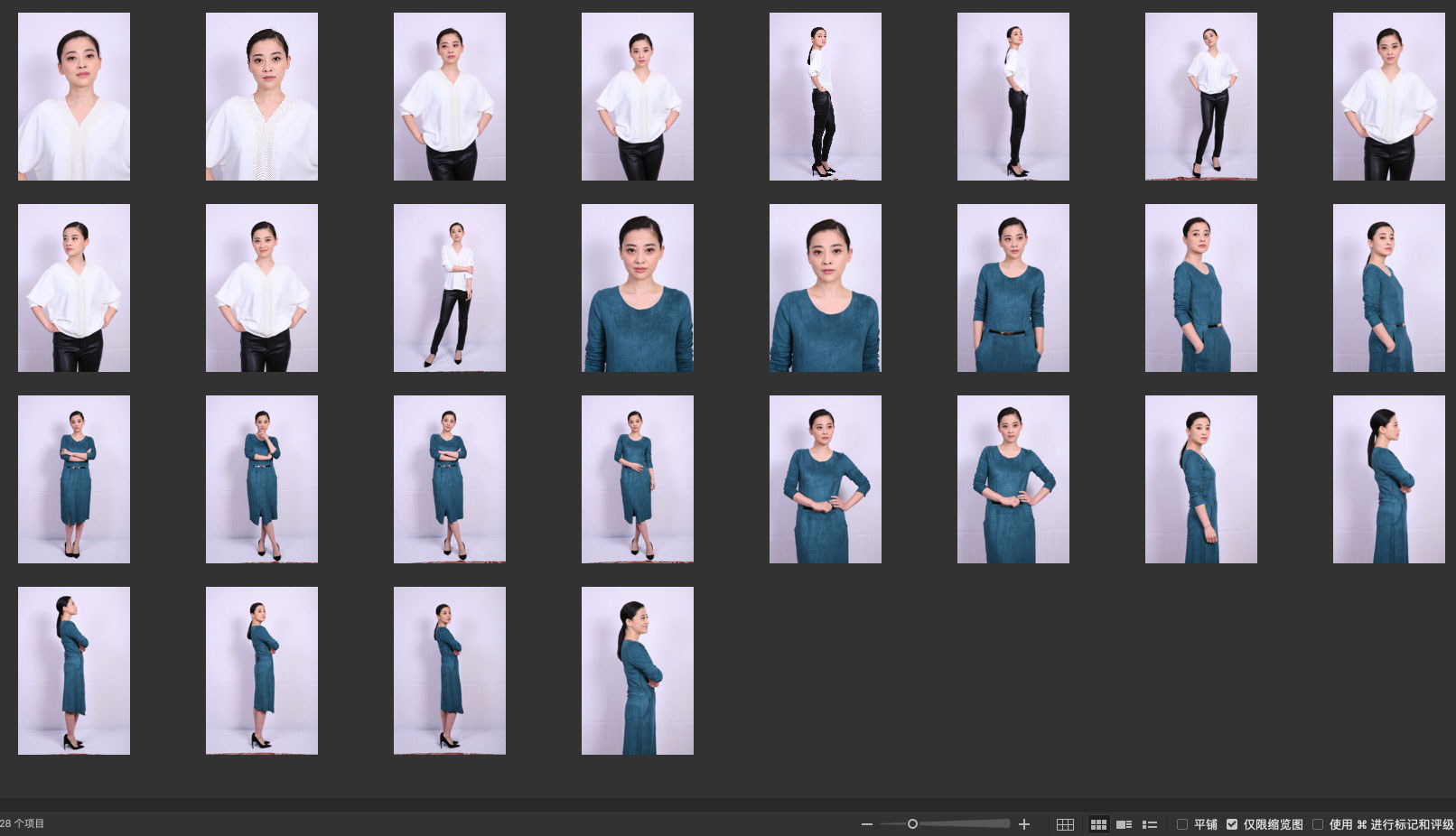
Task: Select the last thumbnail in the third row
Action: (1388, 479)
